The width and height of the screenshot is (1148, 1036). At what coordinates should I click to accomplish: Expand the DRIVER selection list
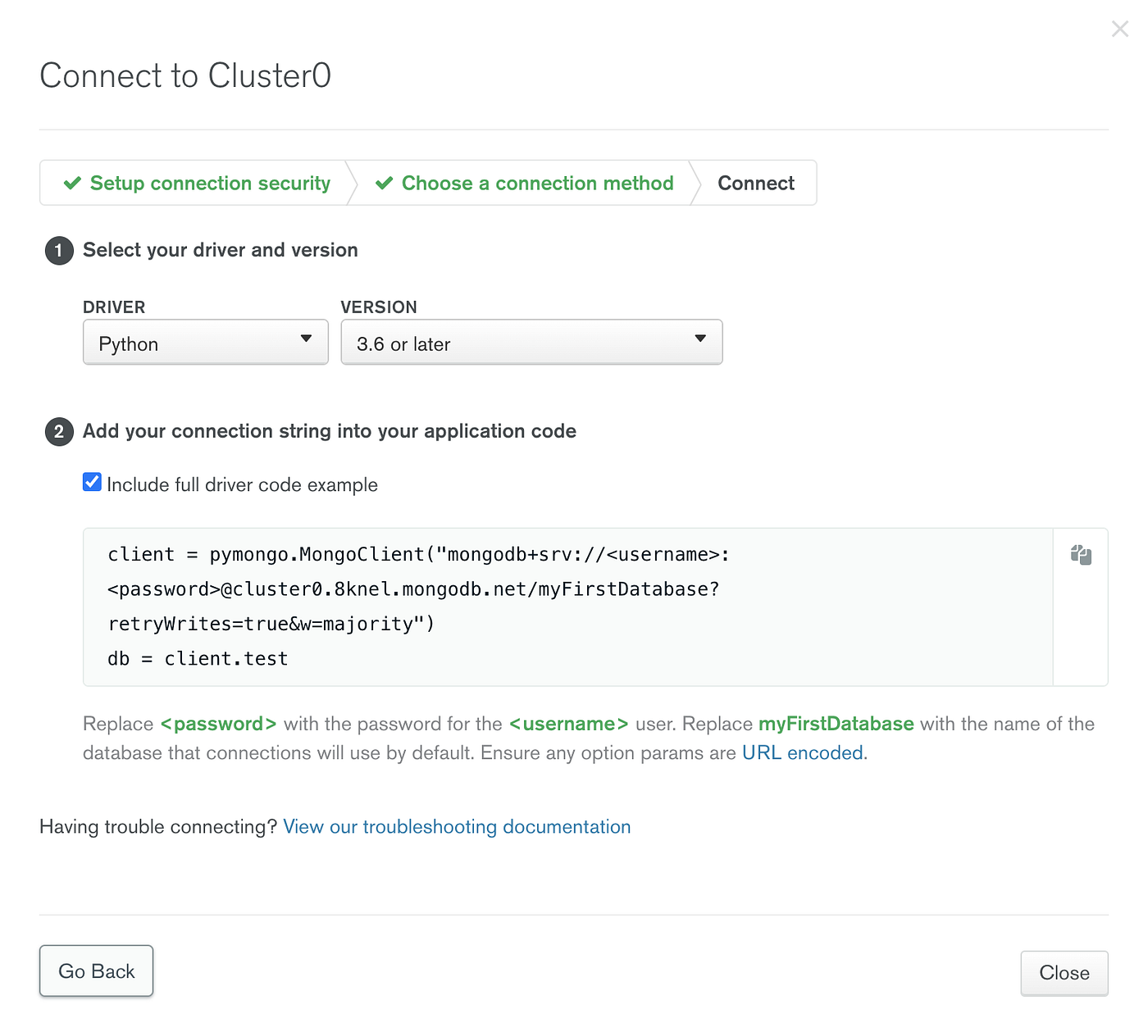click(x=205, y=342)
